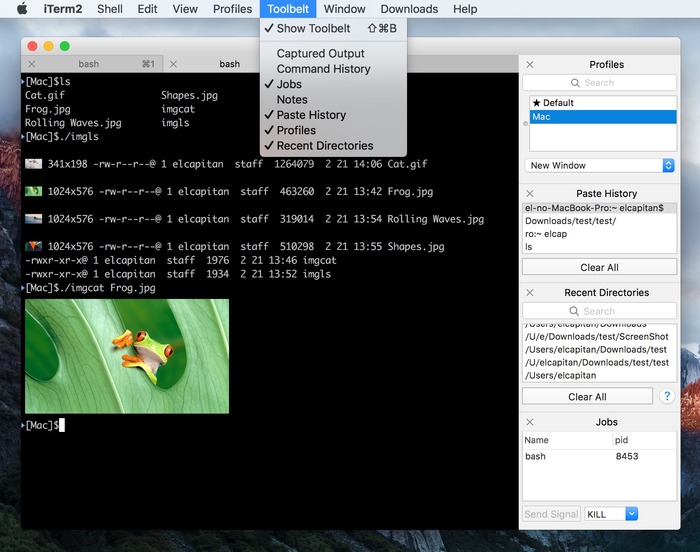This screenshot has height=552, width=700.
Task: Uncheck Jobs in Toolbelt menu
Action: 333,84
